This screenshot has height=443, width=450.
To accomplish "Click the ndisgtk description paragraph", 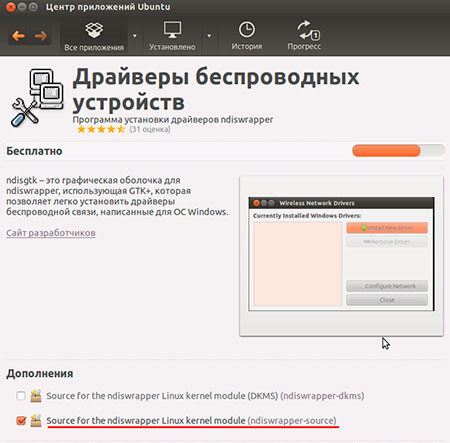I will click(x=117, y=196).
